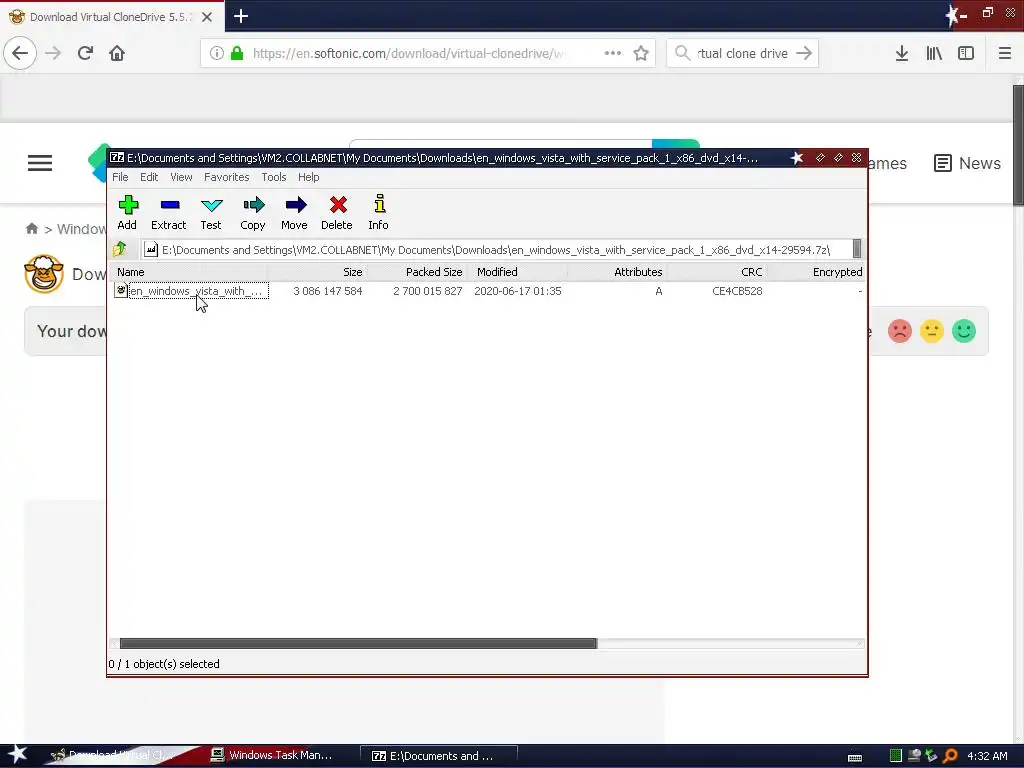
Task: Open the Firefox downloads panel
Action: coord(902,53)
